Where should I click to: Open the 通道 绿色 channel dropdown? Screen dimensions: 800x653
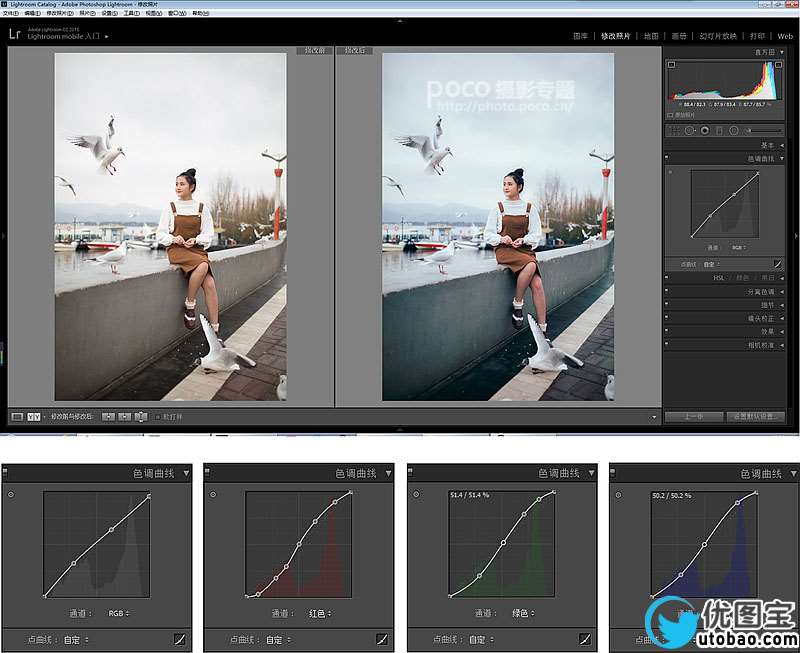click(x=523, y=613)
